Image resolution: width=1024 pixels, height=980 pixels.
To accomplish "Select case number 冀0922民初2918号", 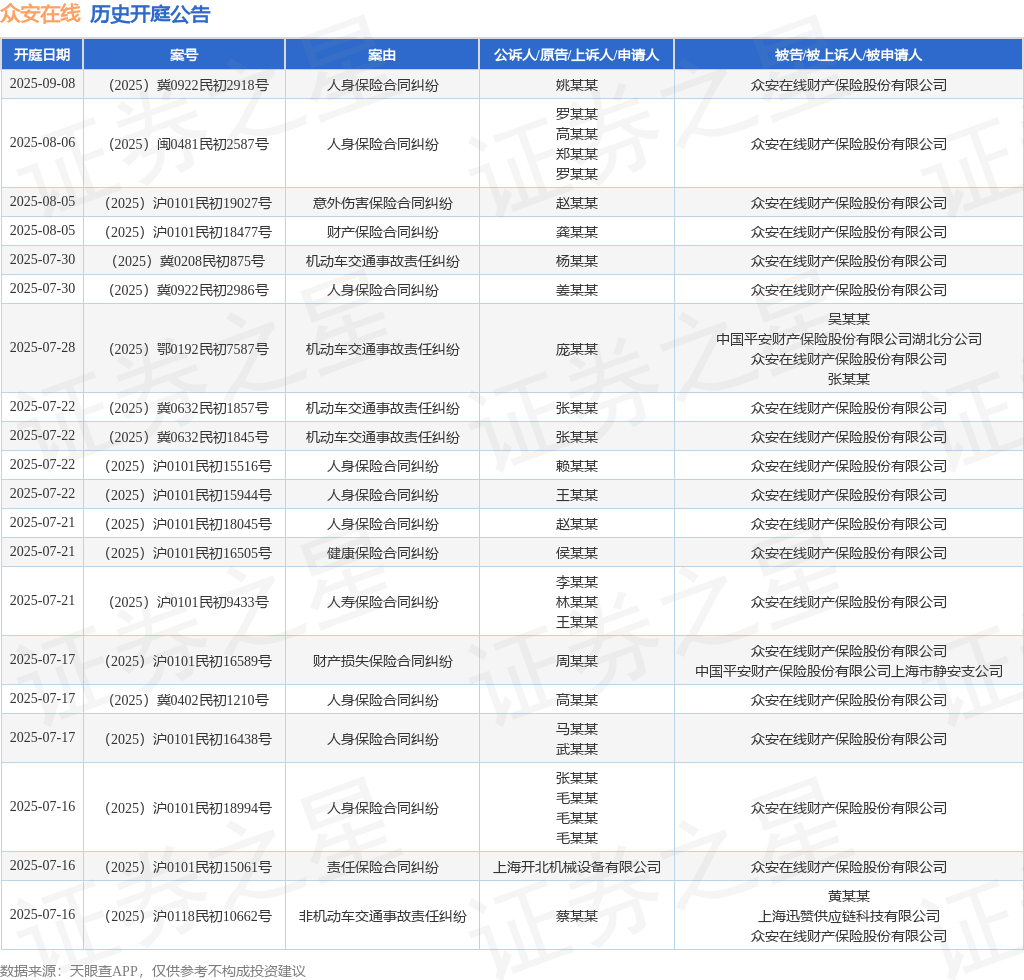I will click(x=189, y=85).
